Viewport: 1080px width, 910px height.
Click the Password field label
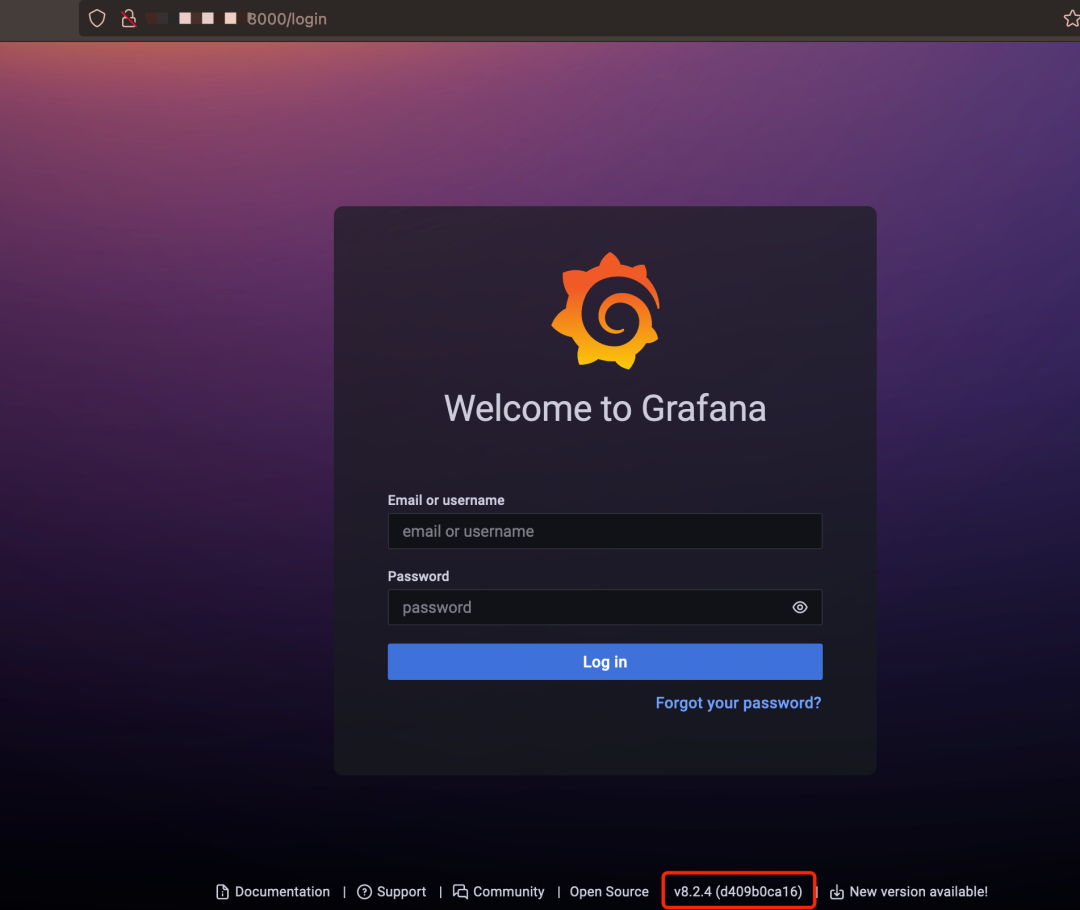pyautogui.click(x=418, y=576)
